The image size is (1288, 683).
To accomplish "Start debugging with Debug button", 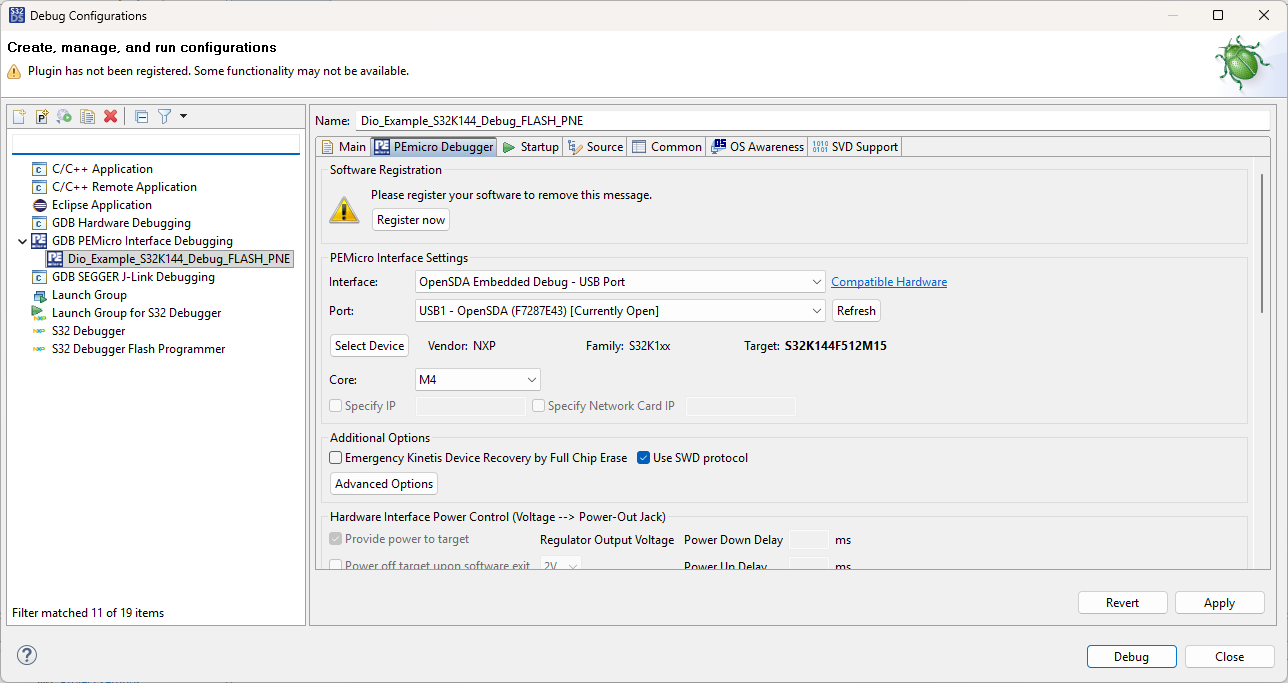I will pos(1132,657).
